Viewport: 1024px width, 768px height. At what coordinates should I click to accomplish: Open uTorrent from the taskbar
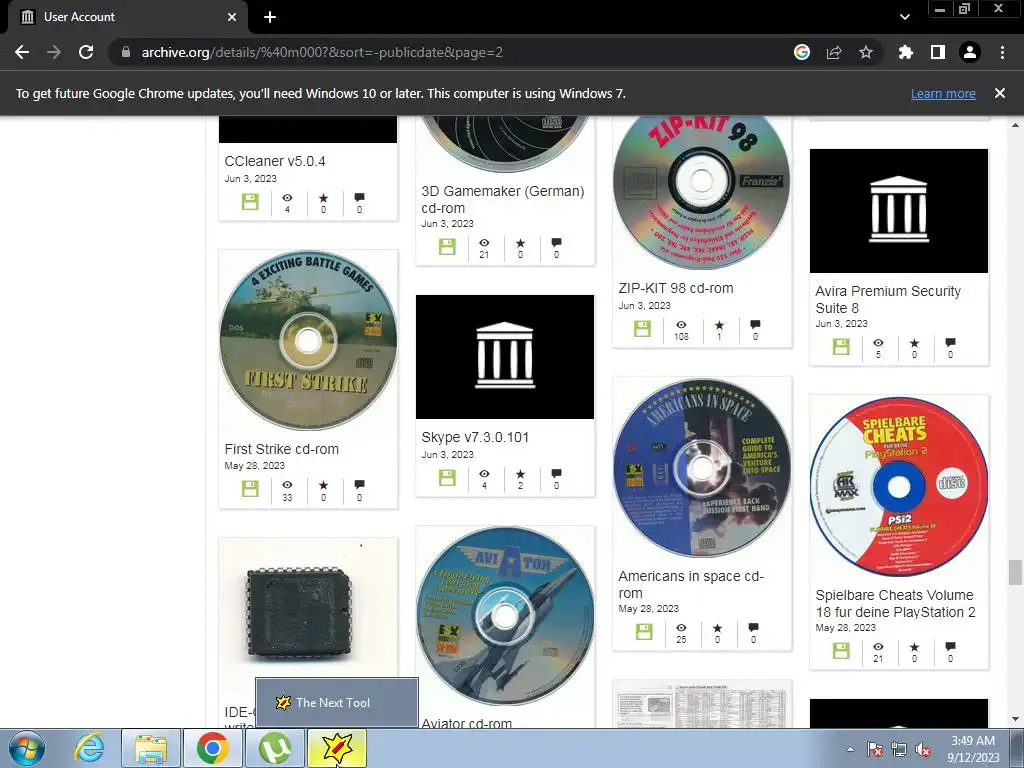(x=275, y=748)
